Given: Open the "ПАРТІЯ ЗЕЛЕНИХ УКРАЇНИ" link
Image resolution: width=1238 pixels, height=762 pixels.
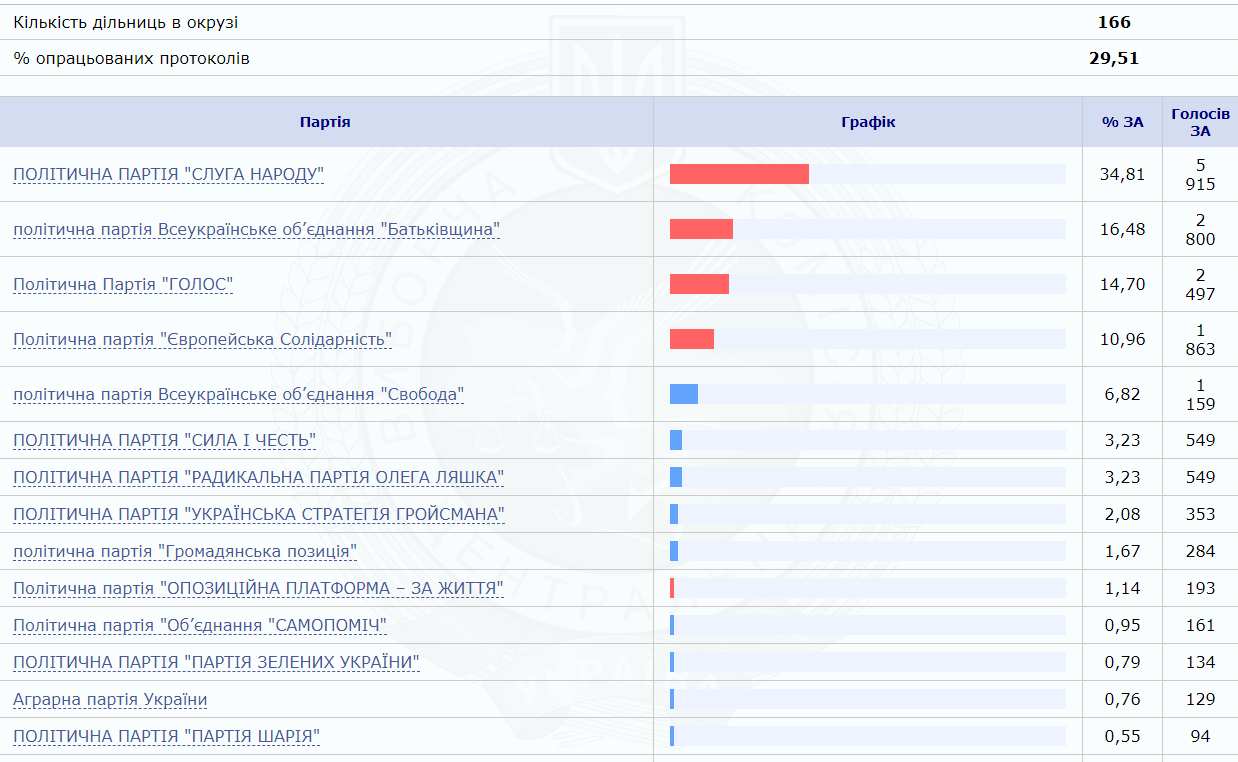Looking at the screenshot, I should click(x=216, y=662).
